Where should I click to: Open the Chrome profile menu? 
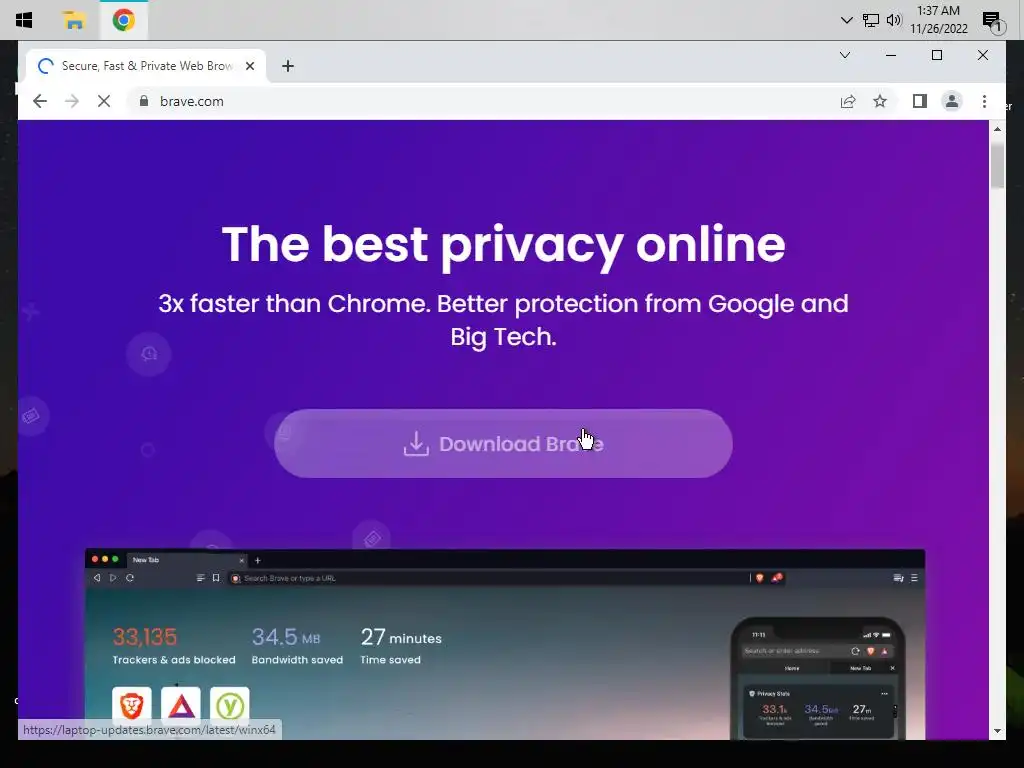(x=952, y=101)
